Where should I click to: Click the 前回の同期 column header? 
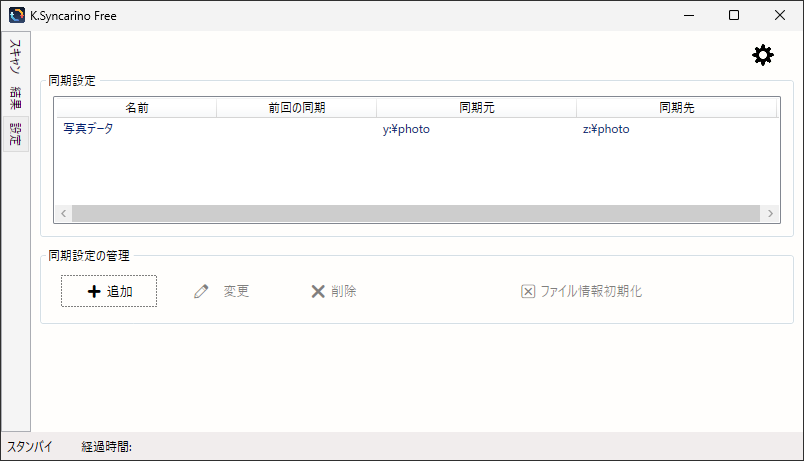point(296,108)
